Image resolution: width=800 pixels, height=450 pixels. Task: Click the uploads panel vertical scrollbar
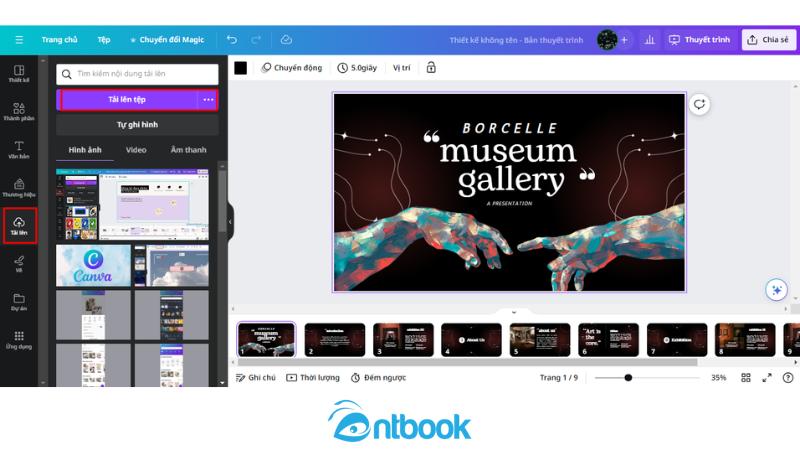[222, 202]
